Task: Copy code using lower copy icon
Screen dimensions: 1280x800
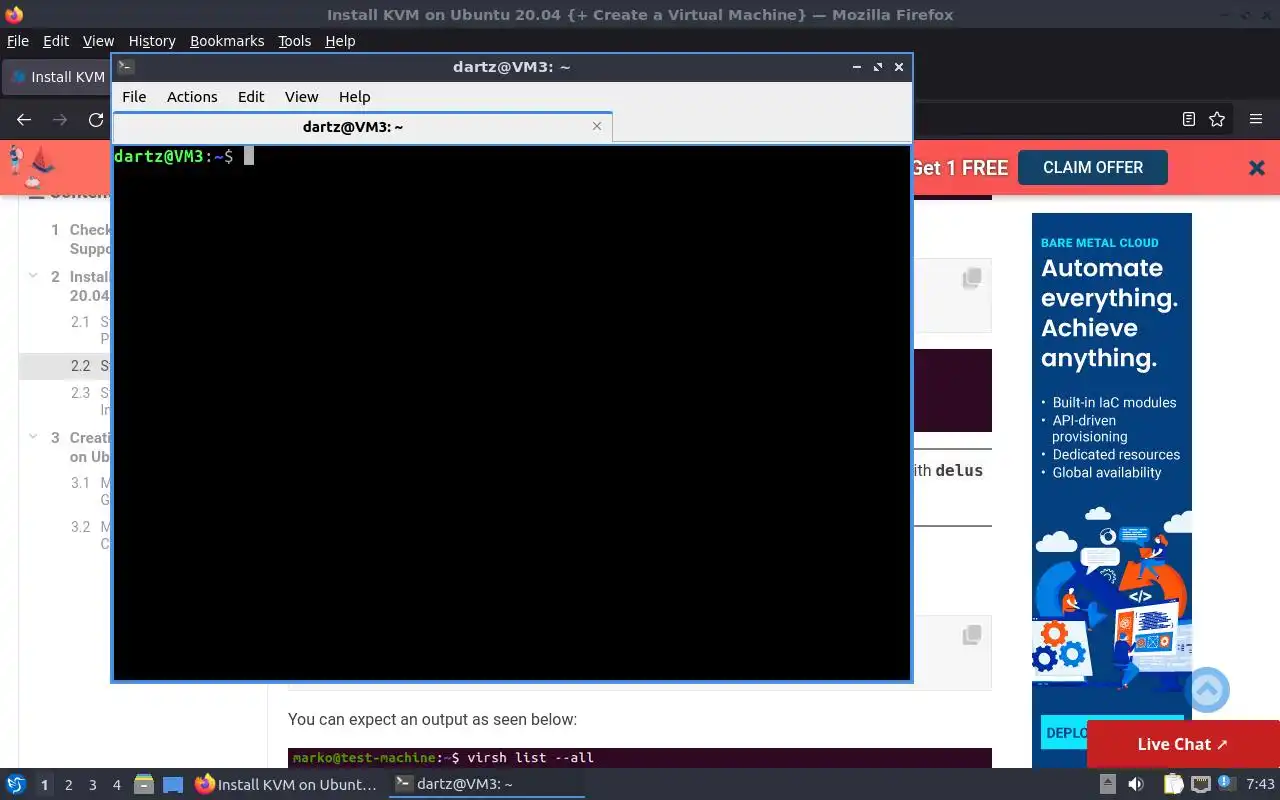Action: coord(971,635)
